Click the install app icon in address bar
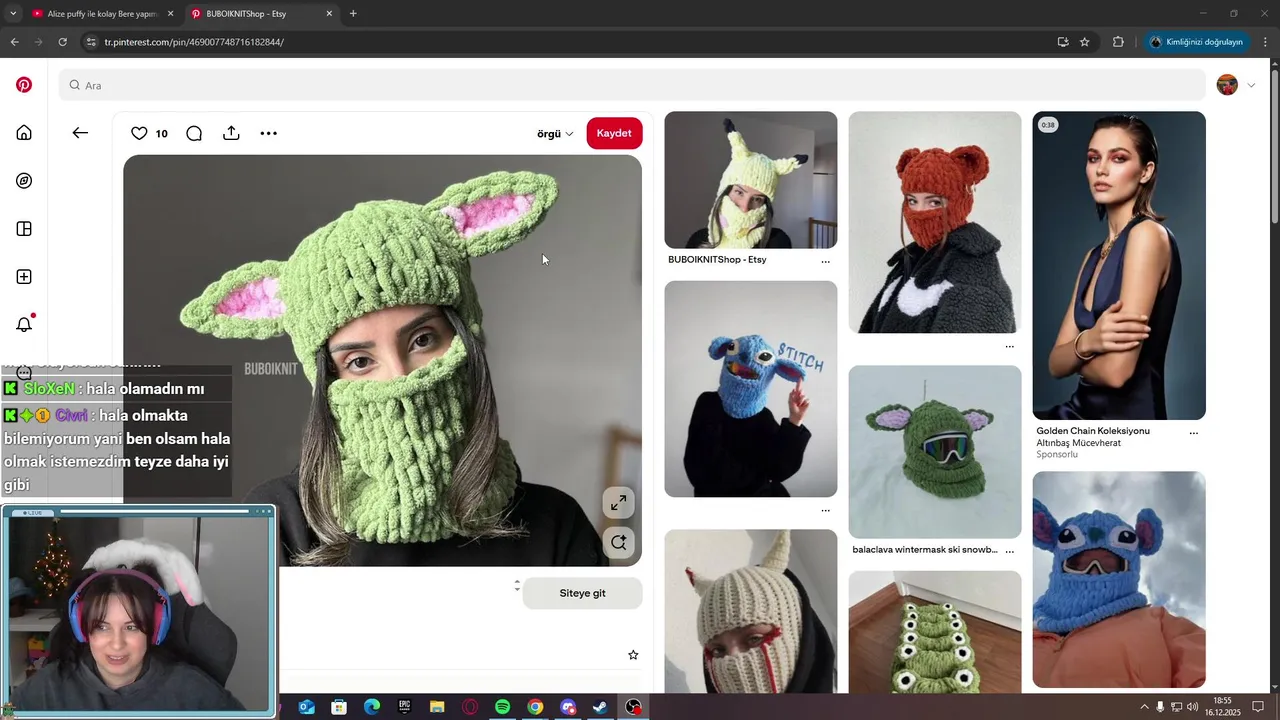 pos(1062,42)
